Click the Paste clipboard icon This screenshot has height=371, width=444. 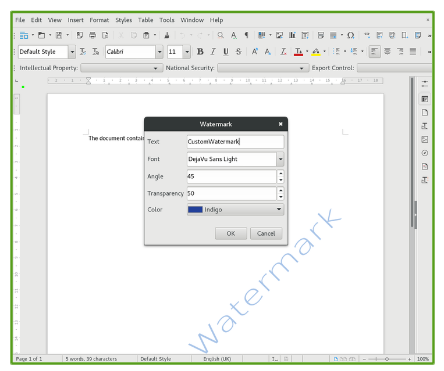point(146,35)
